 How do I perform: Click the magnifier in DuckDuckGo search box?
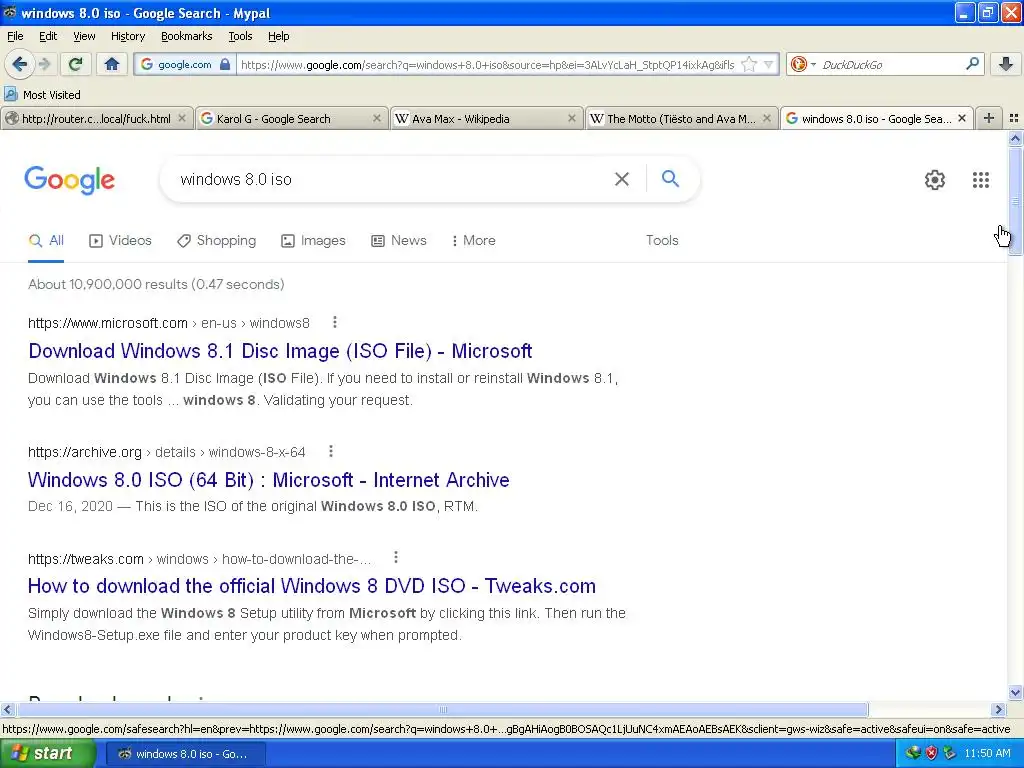972,64
